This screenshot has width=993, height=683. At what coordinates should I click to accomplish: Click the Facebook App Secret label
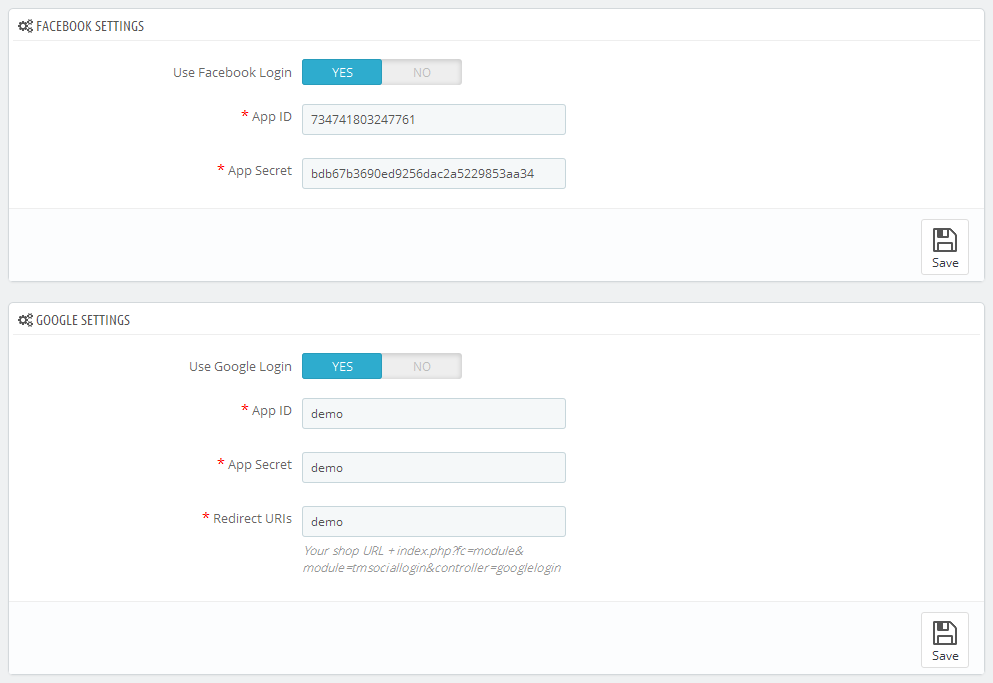(260, 171)
